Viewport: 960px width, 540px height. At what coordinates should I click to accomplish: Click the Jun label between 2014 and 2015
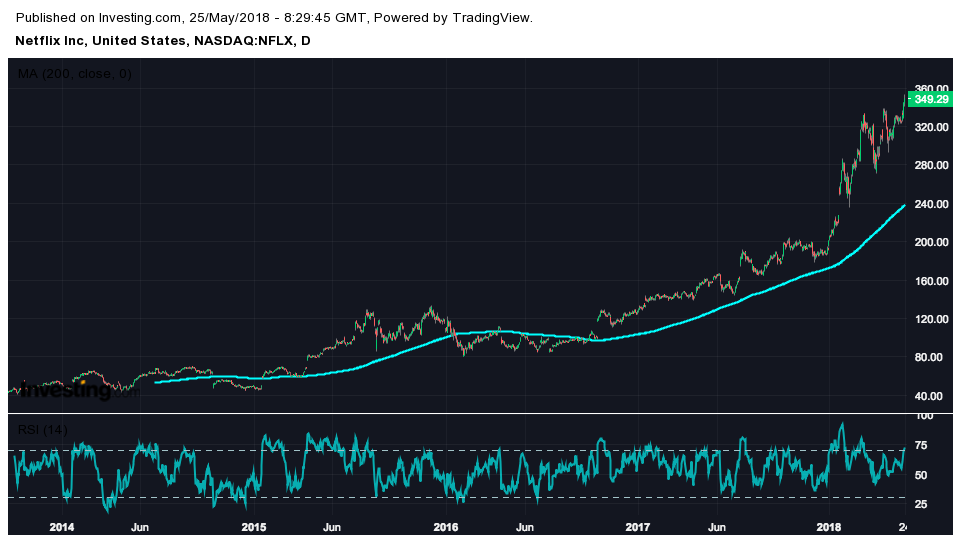(140, 527)
